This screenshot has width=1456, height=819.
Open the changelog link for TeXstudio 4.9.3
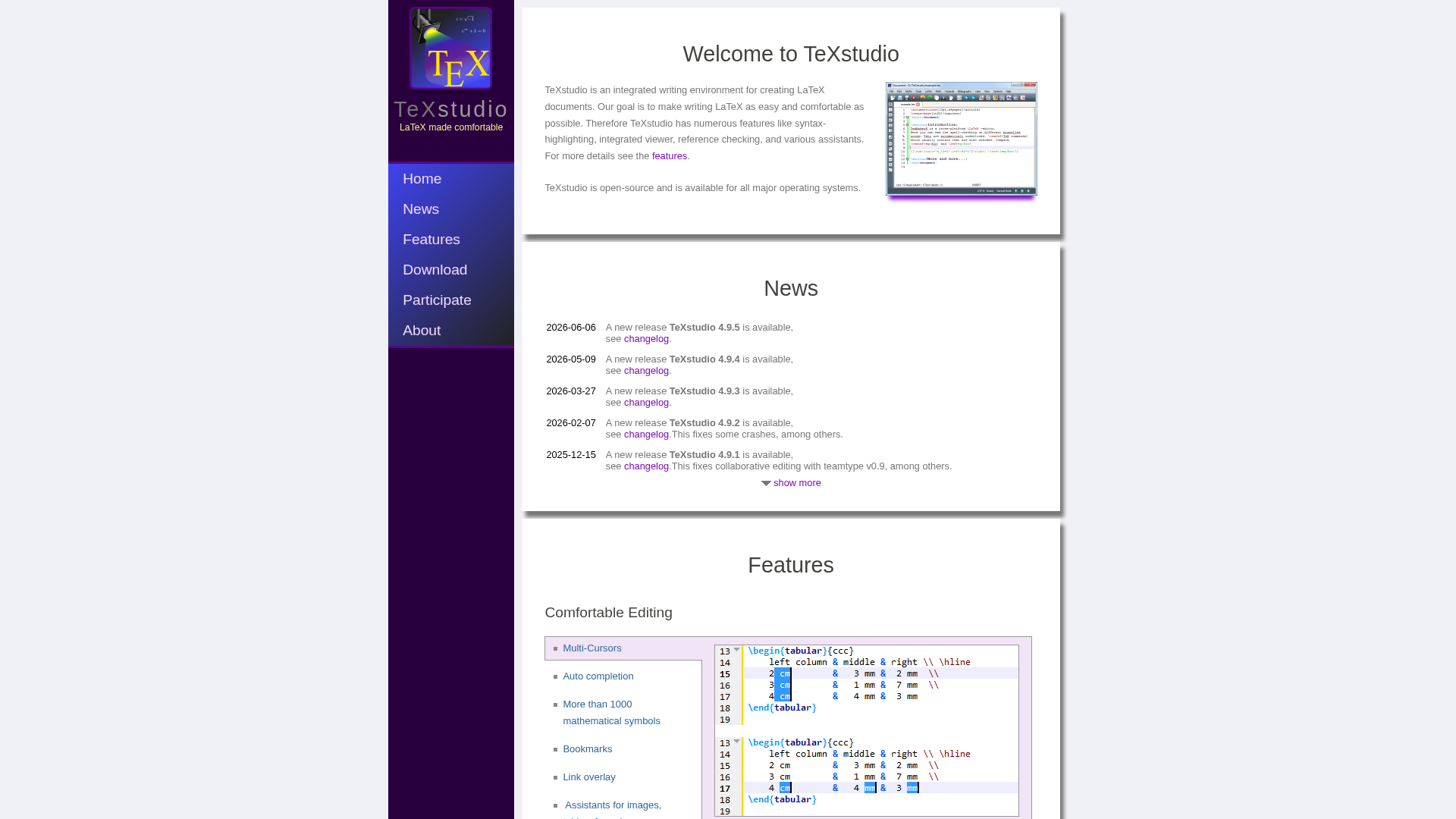[x=646, y=403]
